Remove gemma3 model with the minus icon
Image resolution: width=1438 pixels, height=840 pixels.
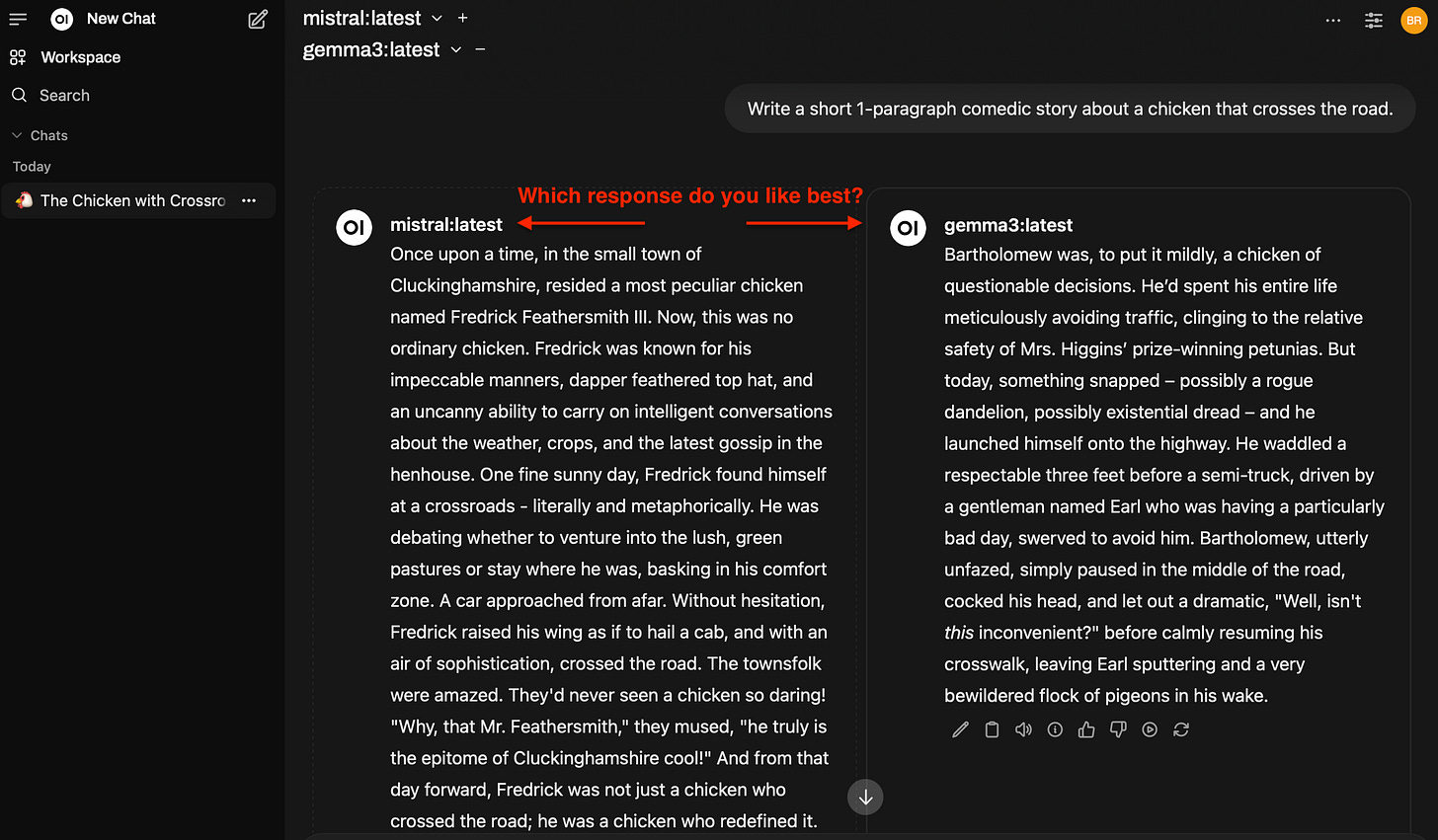(x=480, y=49)
